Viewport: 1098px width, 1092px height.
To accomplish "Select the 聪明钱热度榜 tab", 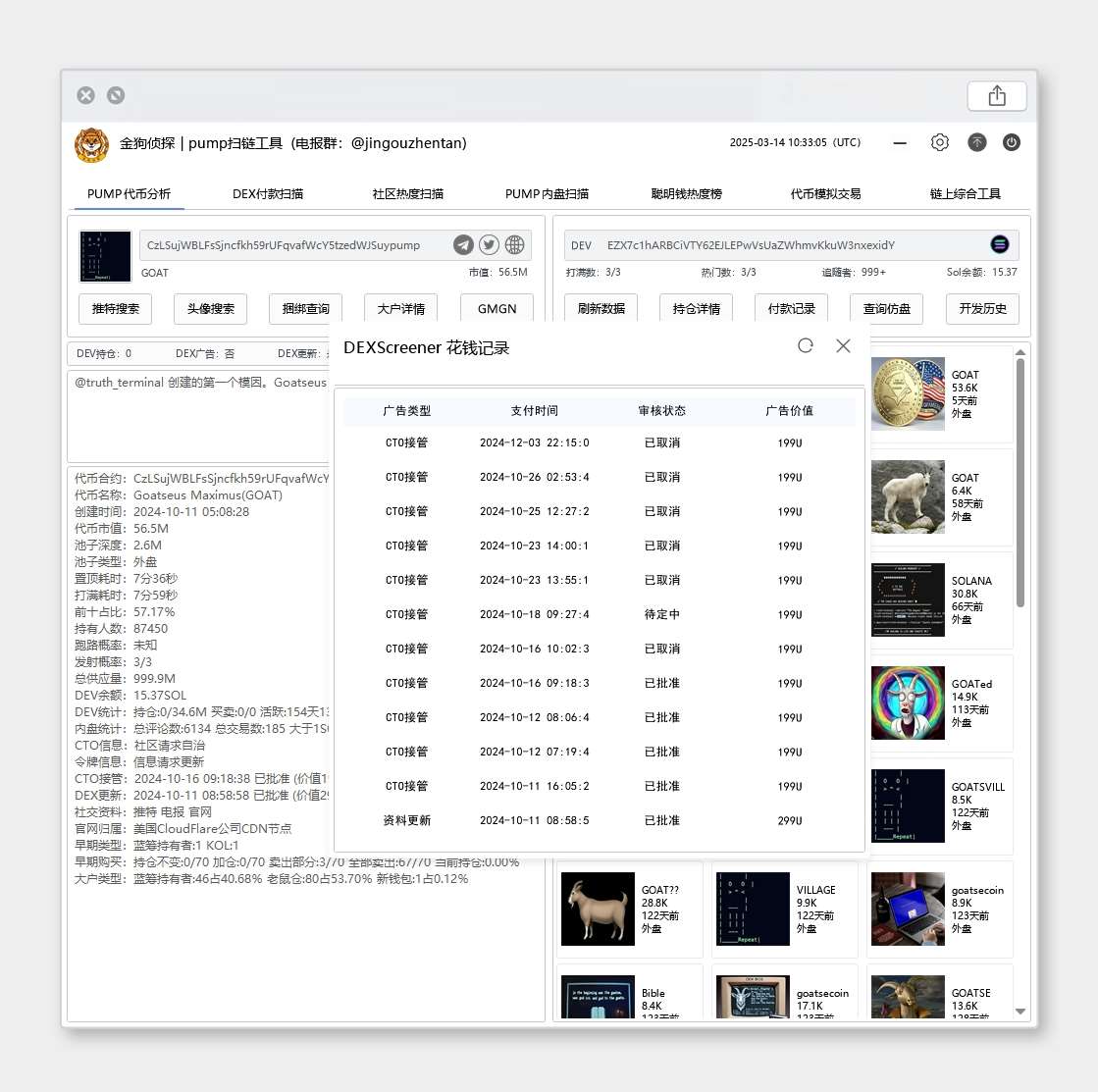I will (x=686, y=194).
